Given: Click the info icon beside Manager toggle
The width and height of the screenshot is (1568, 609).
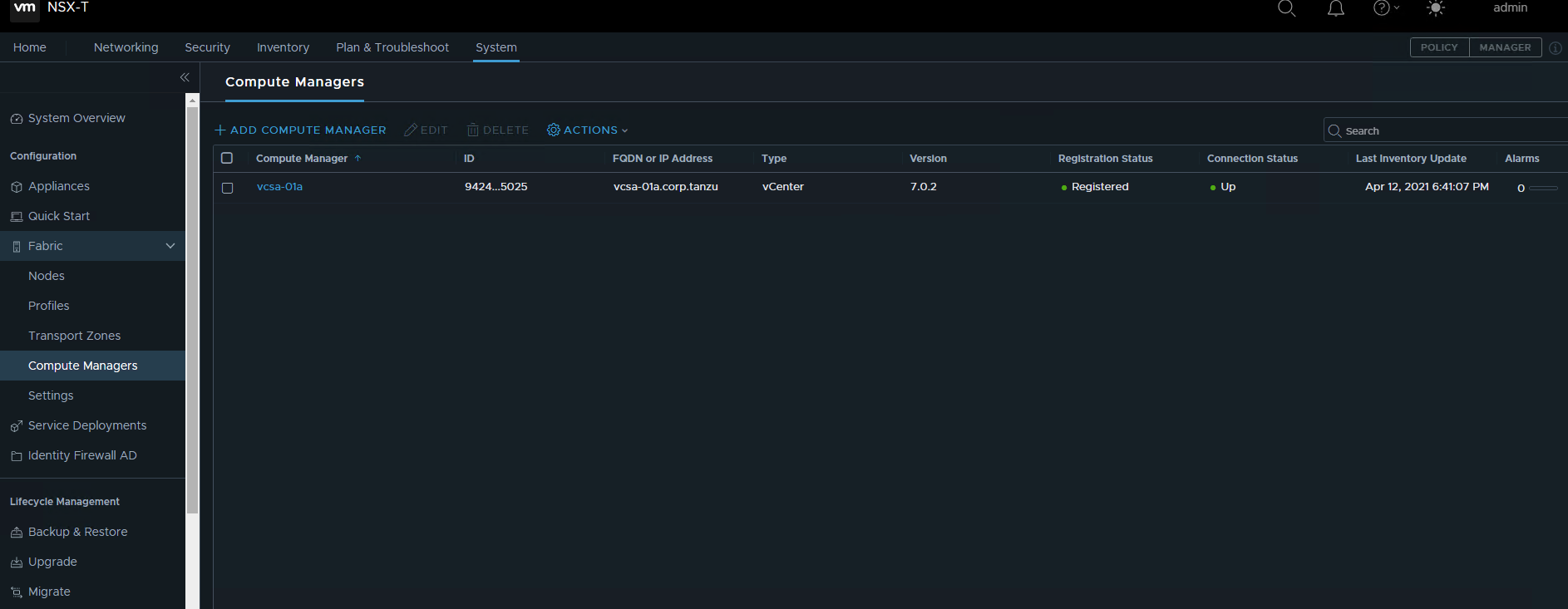Looking at the screenshot, I should pos(1556,48).
